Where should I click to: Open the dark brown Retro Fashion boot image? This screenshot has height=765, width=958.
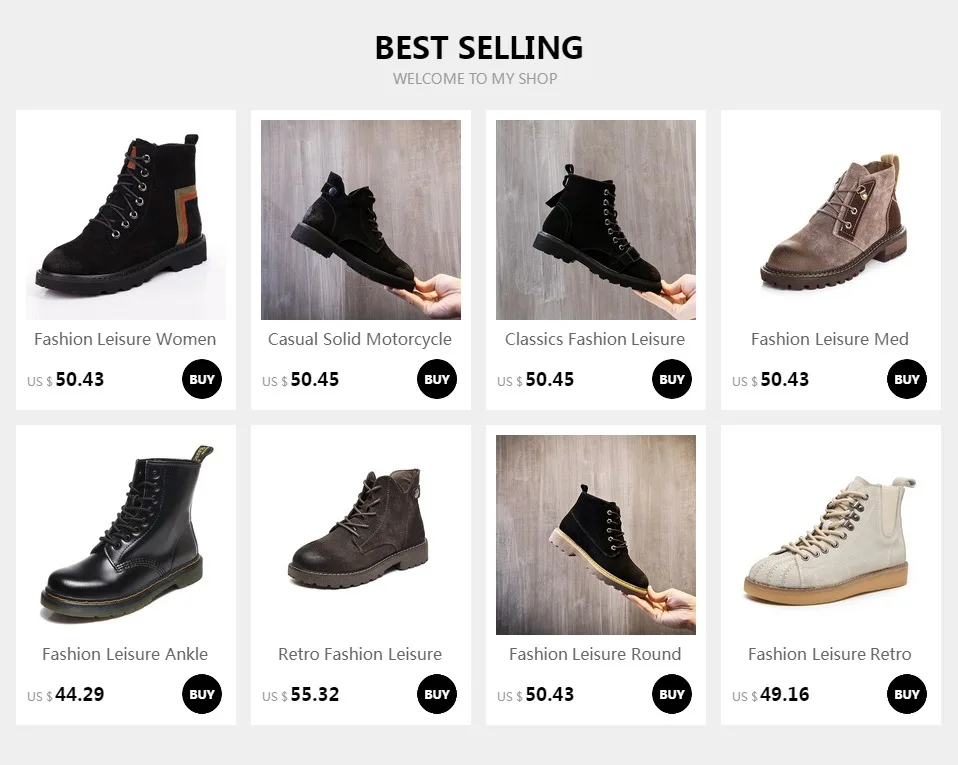(x=360, y=535)
